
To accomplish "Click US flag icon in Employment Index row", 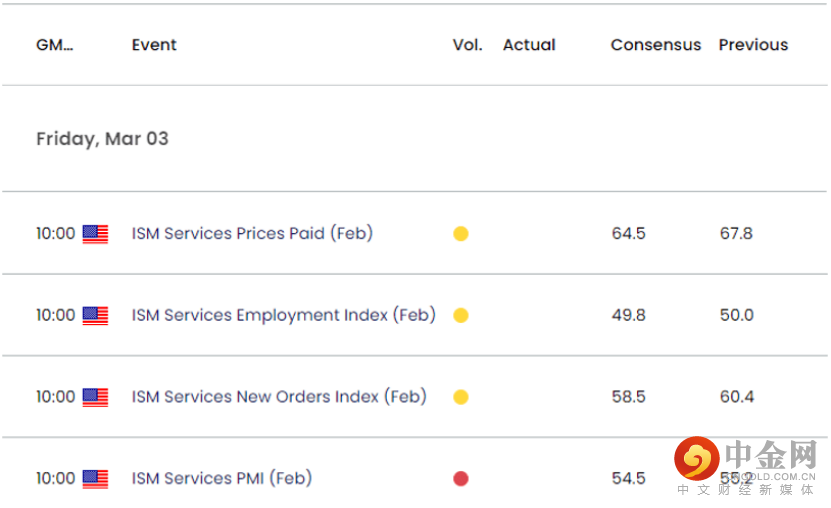I will (95, 316).
